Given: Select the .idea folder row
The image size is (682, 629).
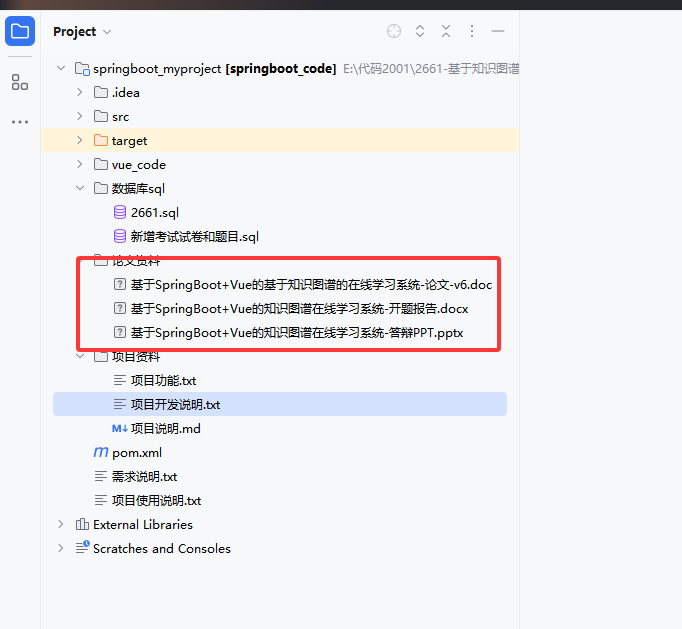Looking at the screenshot, I should coord(280,92).
